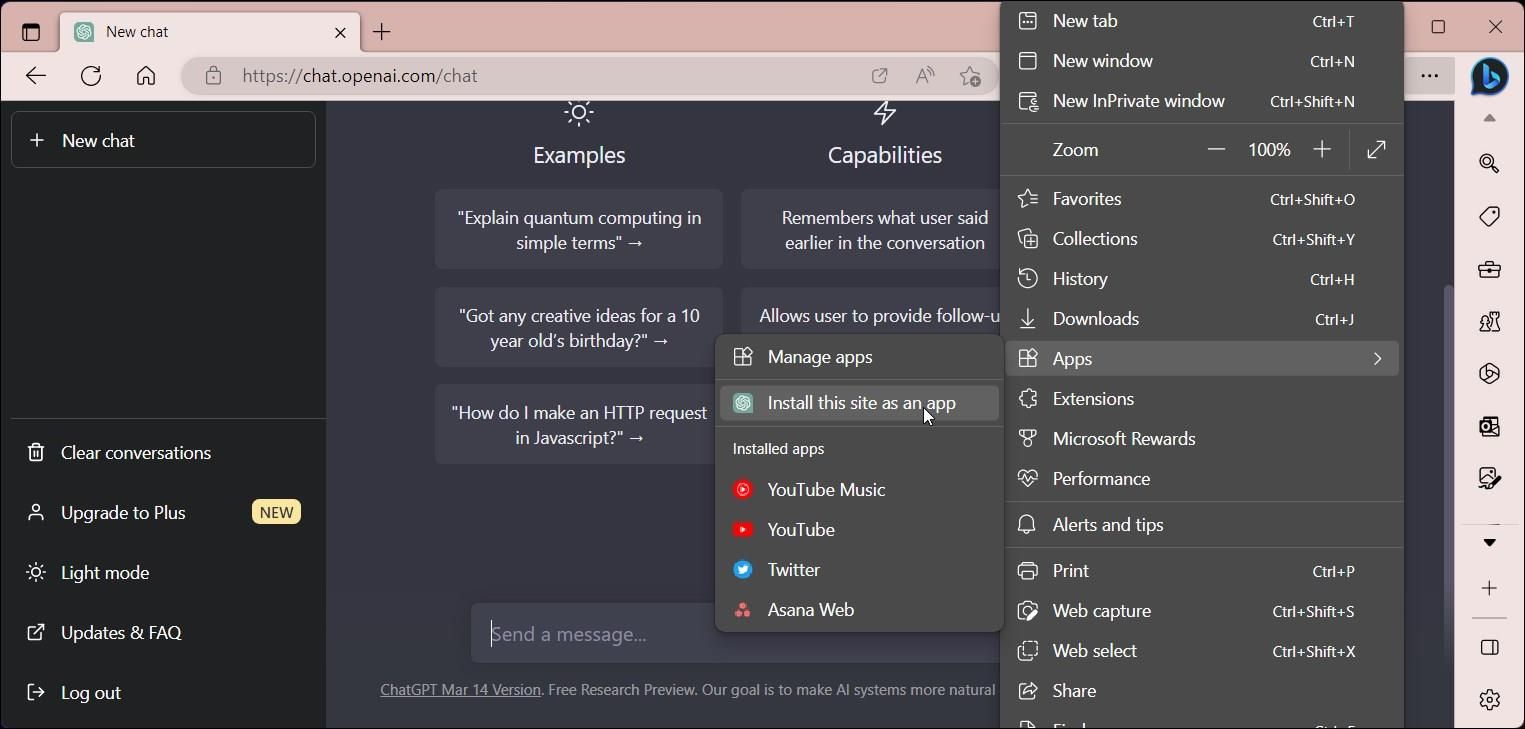
Task: Add current page to favorites
Action: click(969, 76)
